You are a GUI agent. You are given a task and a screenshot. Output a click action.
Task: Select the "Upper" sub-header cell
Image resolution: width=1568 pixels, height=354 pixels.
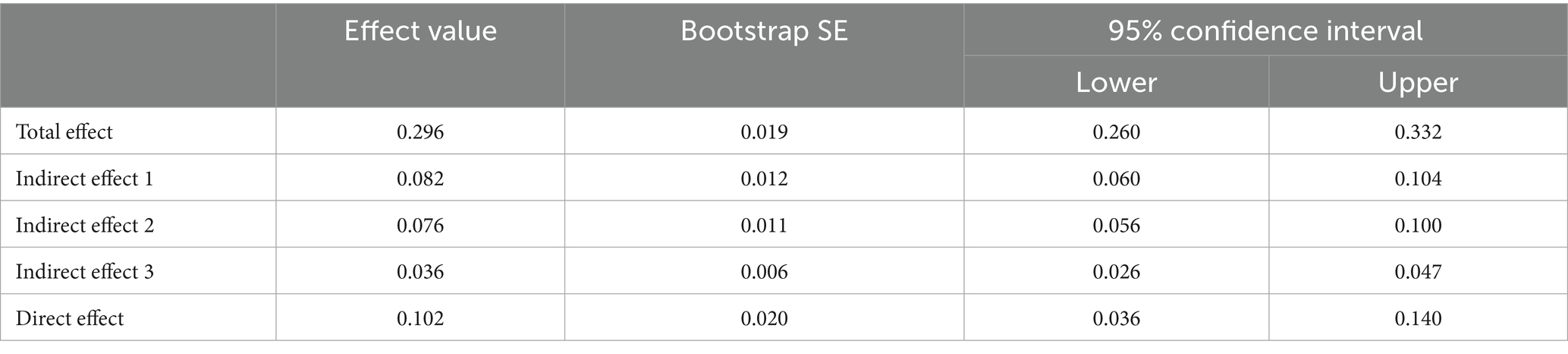1418,82
